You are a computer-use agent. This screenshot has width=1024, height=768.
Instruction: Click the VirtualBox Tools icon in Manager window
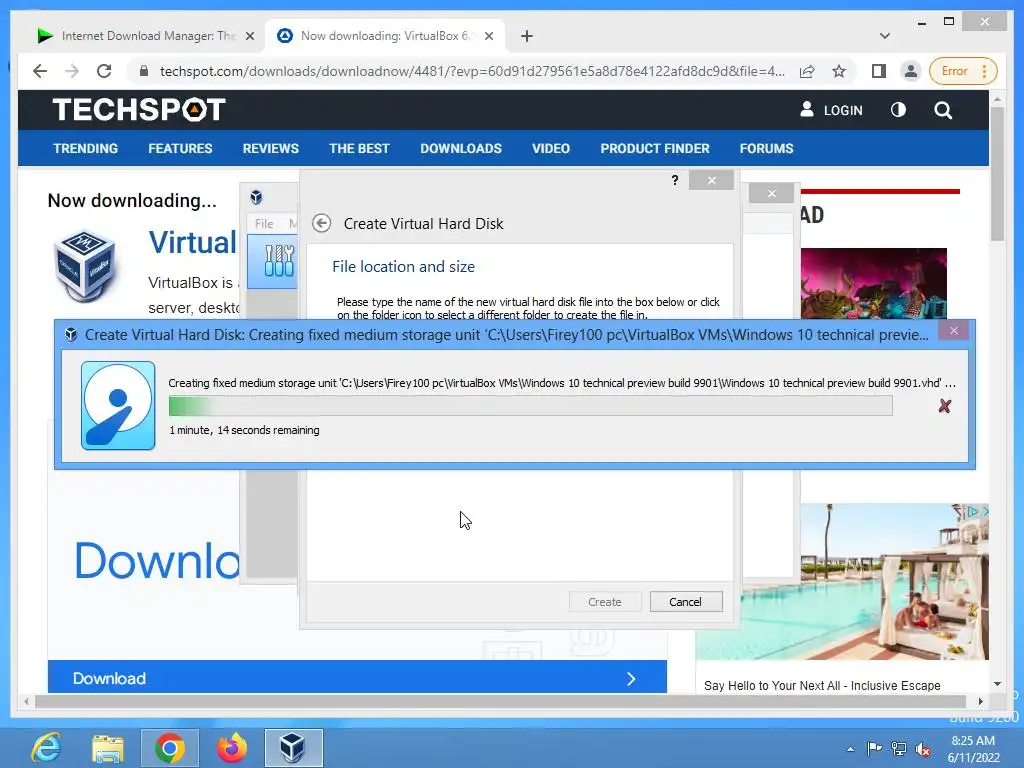279,261
